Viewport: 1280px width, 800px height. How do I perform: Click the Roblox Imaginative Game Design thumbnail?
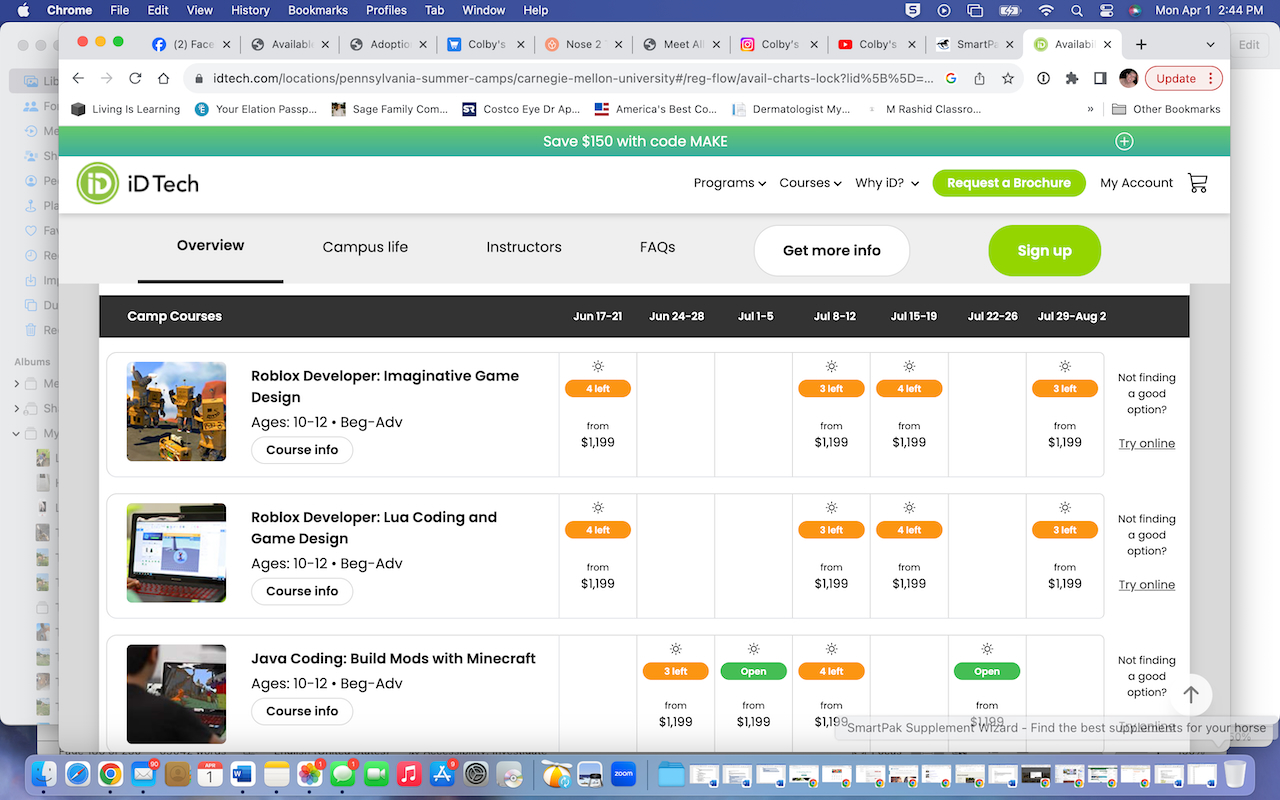[176, 411]
